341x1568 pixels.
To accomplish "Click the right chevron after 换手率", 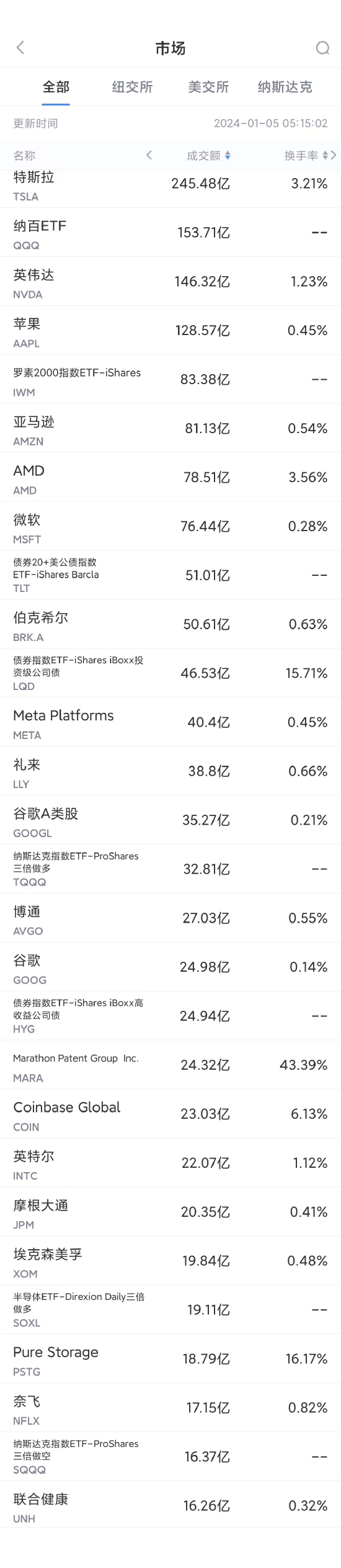I will click(x=334, y=155).
